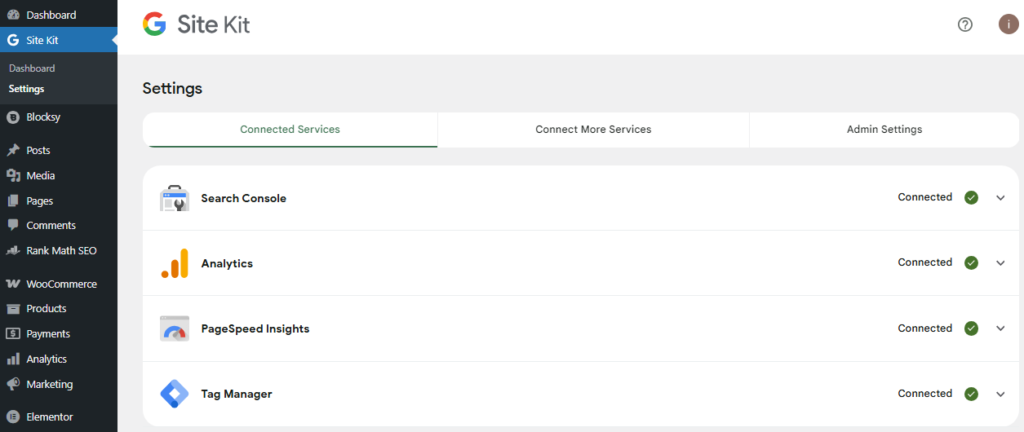
Task: Click the Pages sidebar icon
Action: coord(12,201)
